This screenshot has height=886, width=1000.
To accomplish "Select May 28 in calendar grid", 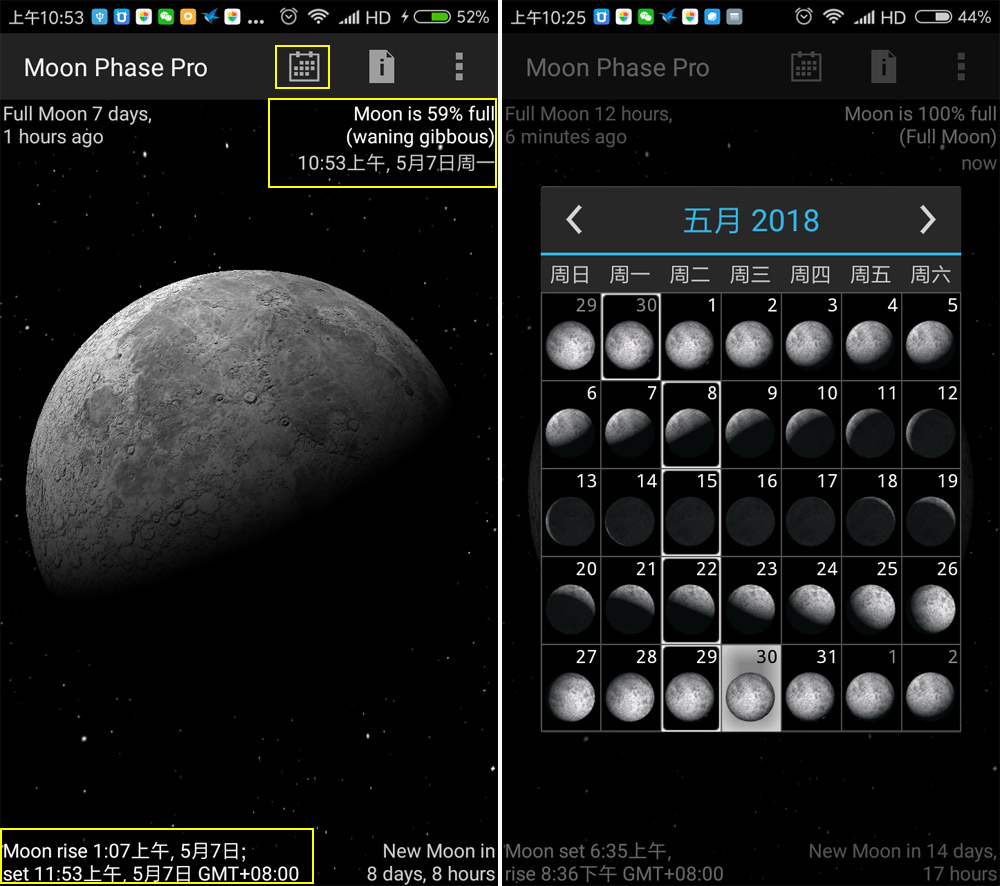I will 631,688.
